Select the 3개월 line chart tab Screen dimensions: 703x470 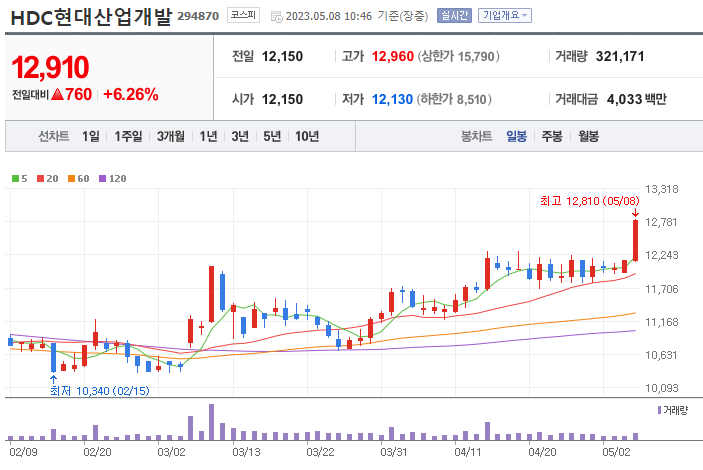point(170,136)
